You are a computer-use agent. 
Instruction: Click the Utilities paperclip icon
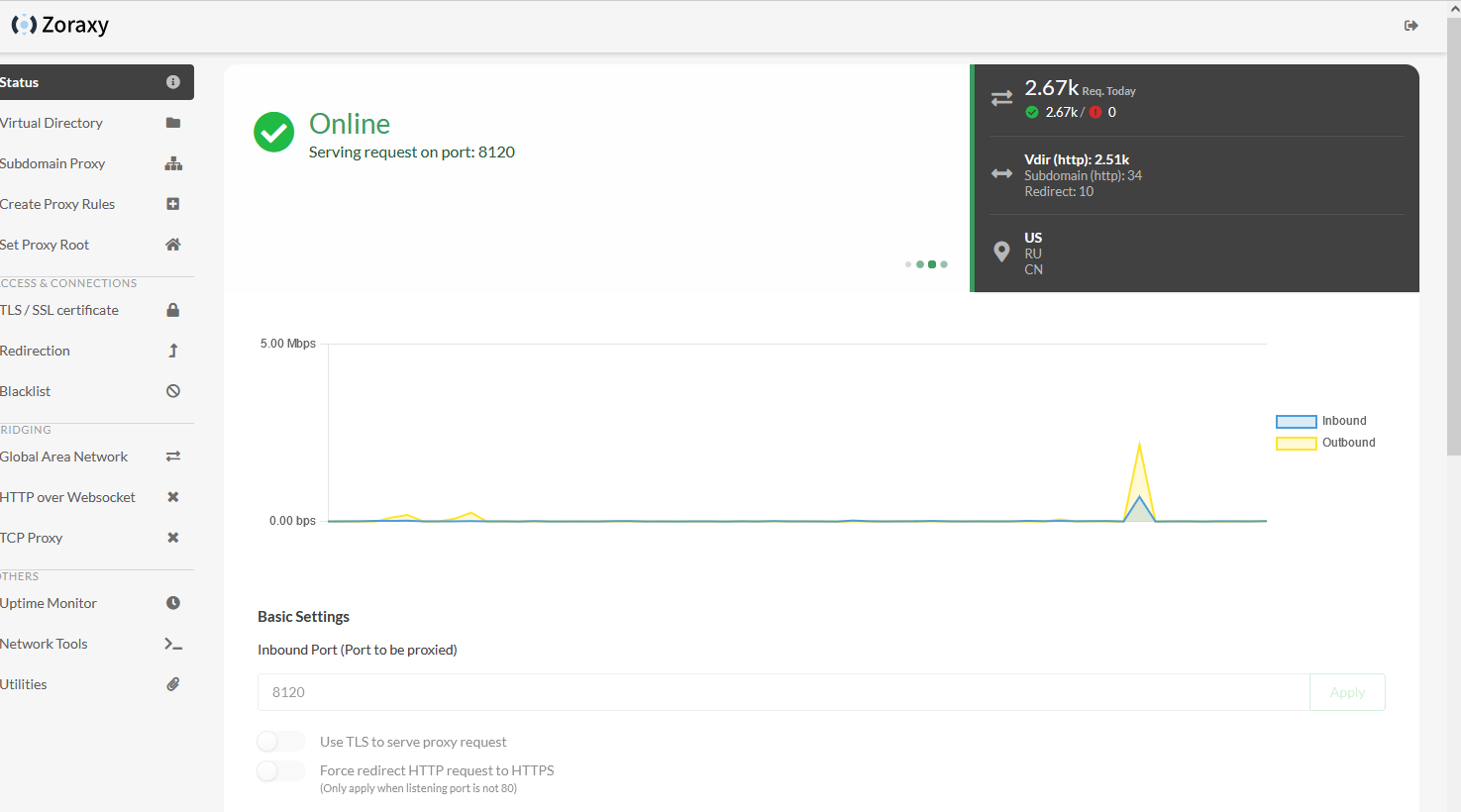[x=173, y=684]
